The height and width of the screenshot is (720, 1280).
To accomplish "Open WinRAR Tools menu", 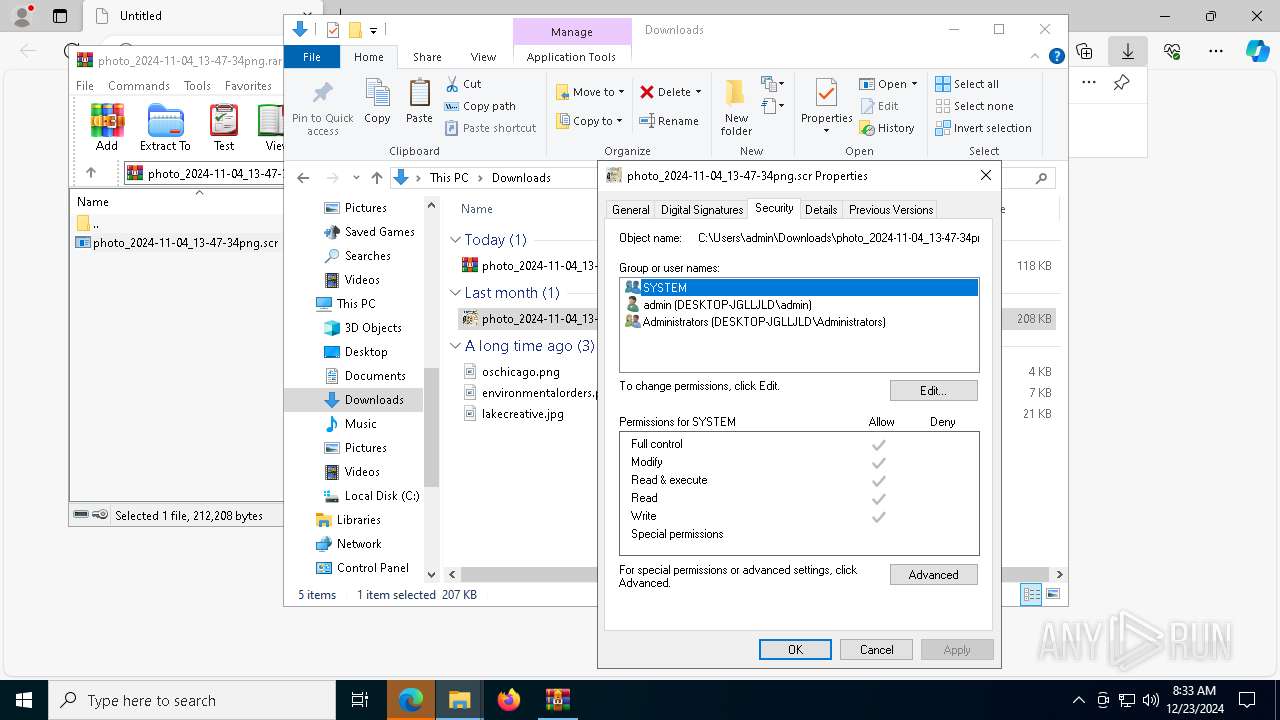I will point(197,86).
